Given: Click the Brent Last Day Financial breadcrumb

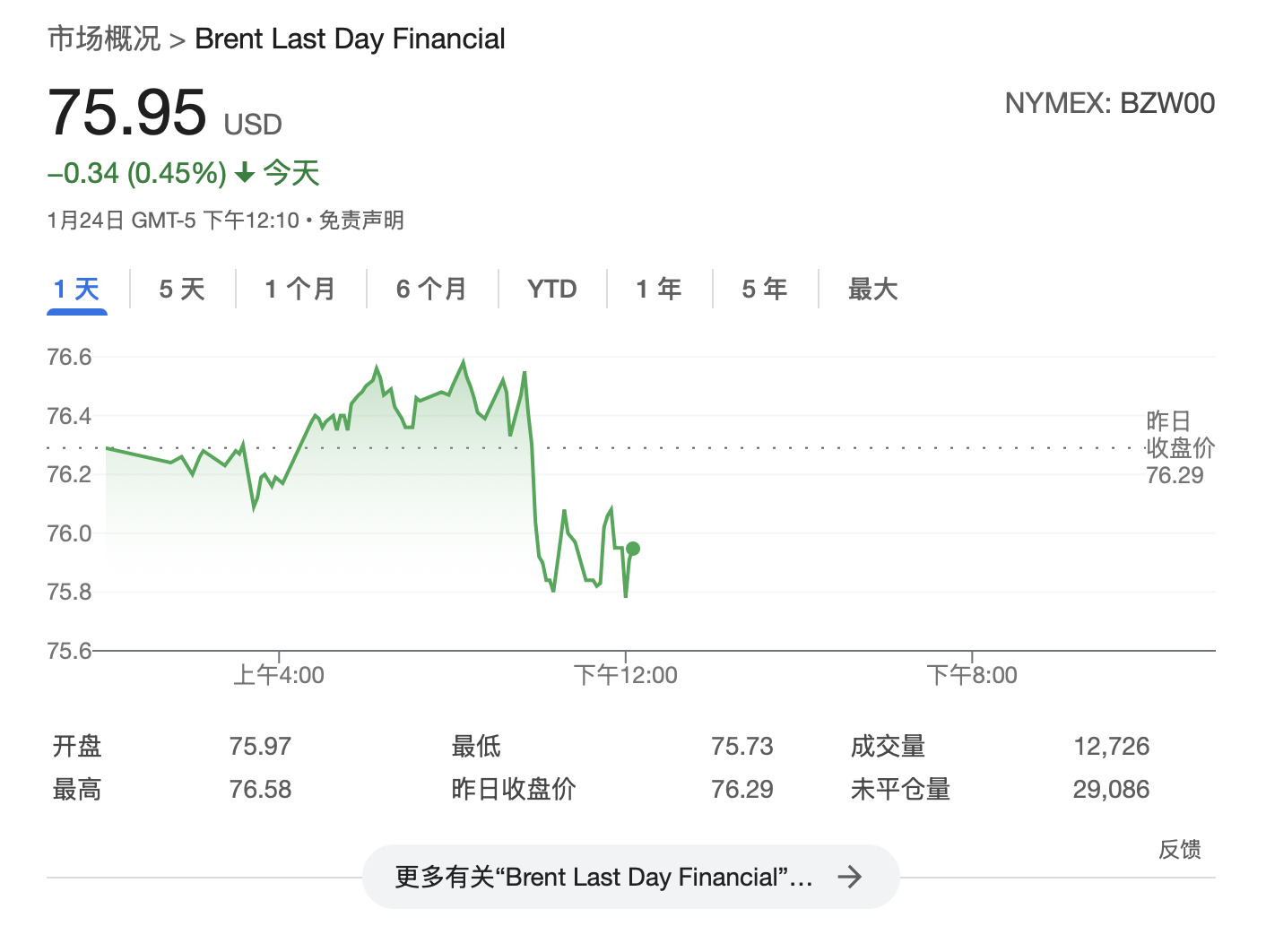Looking at the screenshot, I should pos(350,38).
